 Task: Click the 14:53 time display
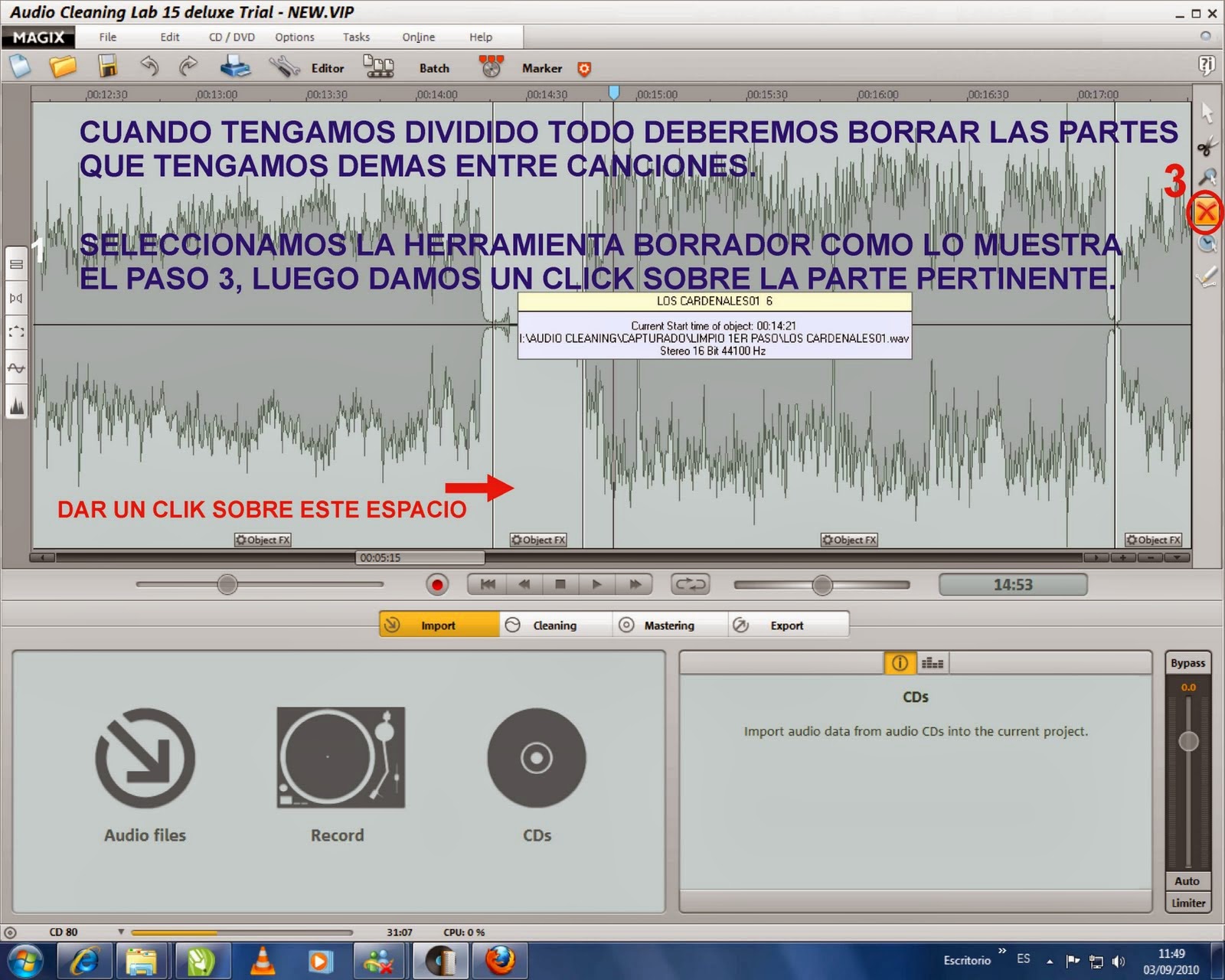pyautogui.click(x=1013, y=585)
